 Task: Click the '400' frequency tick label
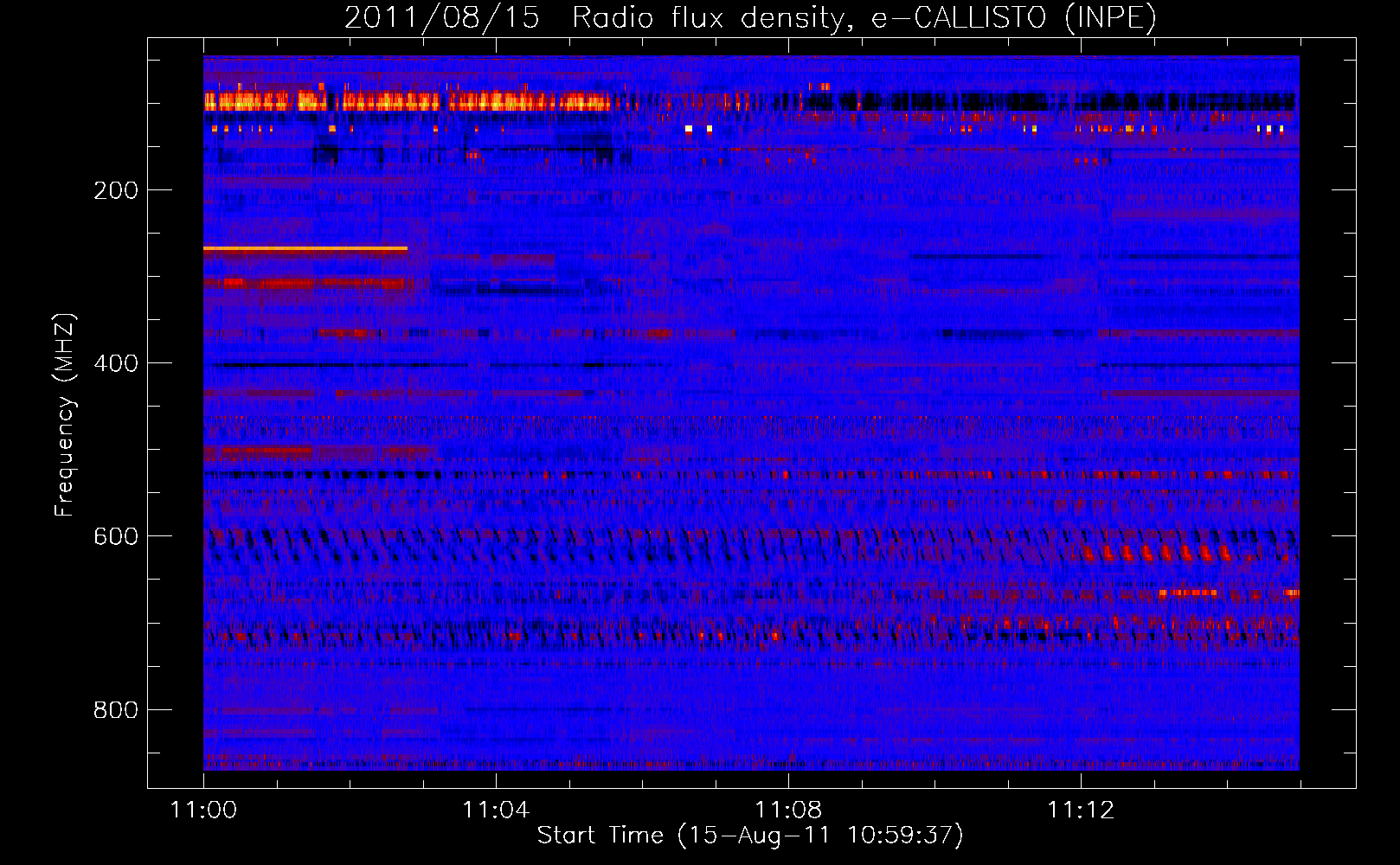(x=116, y=363)
